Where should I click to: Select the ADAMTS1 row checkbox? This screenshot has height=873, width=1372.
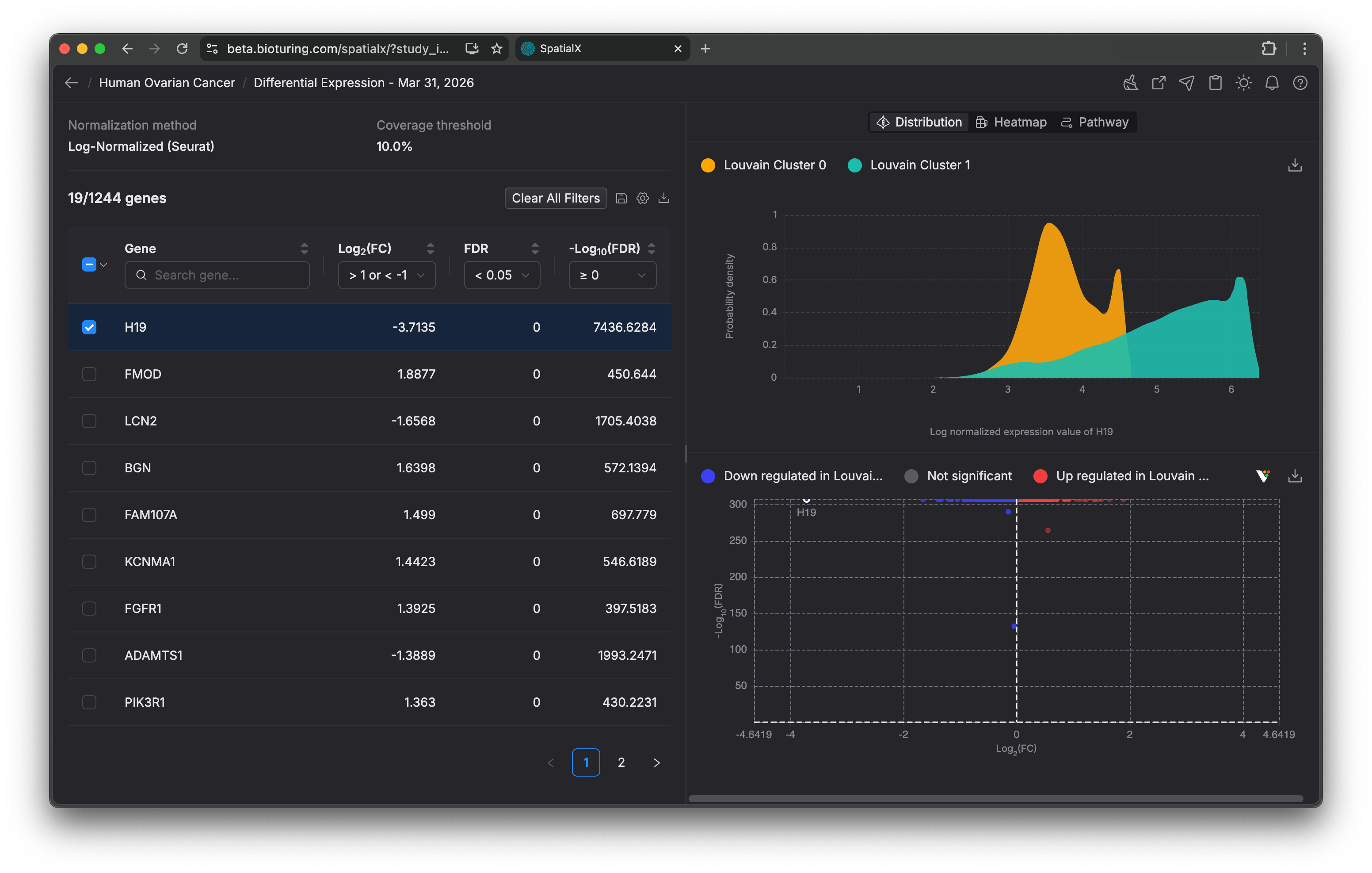tap(89, 655)
